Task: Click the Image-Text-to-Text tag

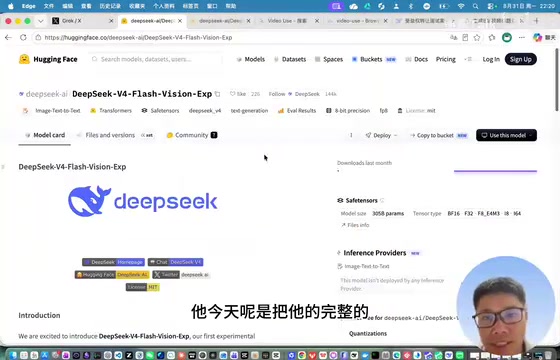Action: [52, 111]
